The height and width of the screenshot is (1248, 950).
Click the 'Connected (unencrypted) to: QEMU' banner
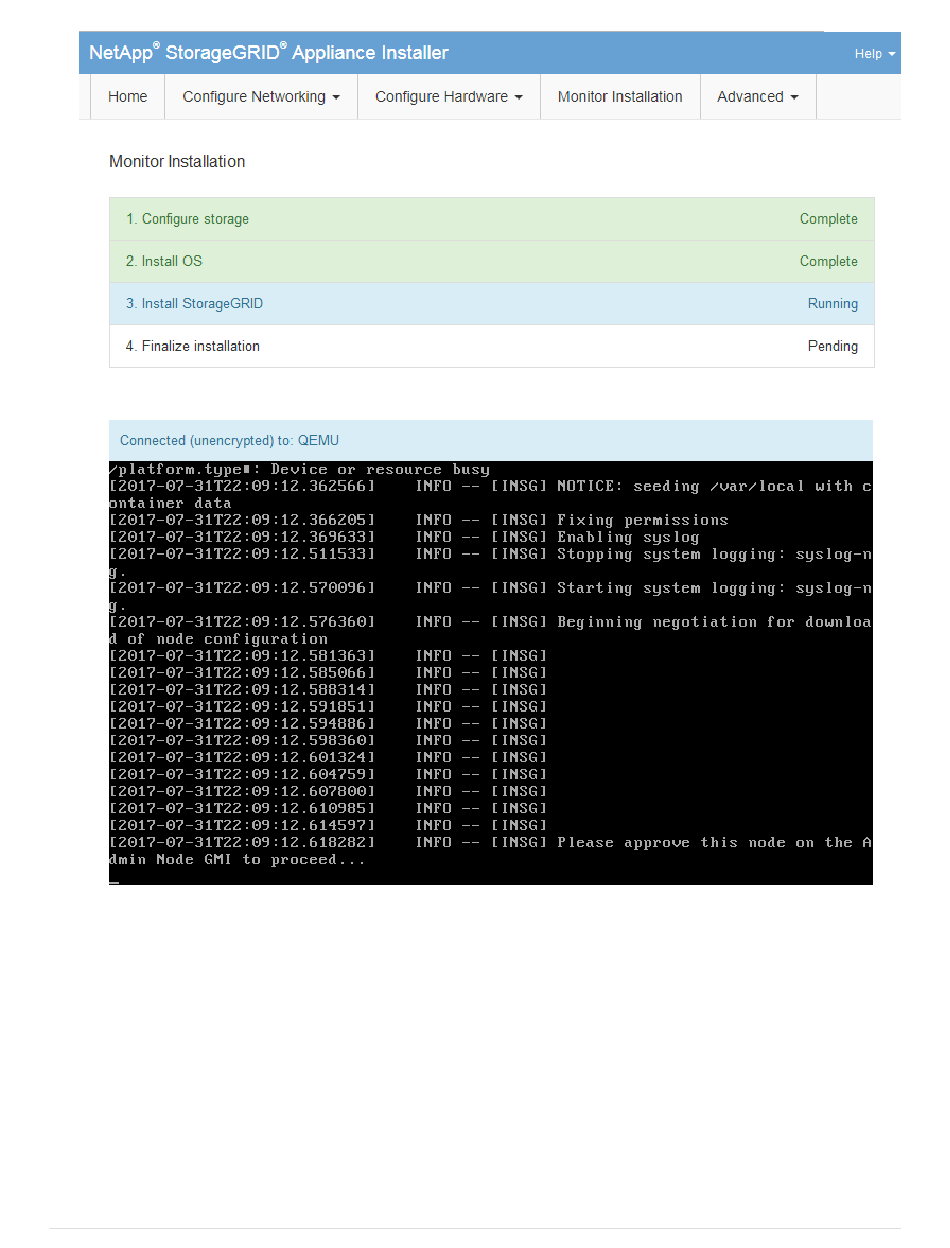point(491,440)
